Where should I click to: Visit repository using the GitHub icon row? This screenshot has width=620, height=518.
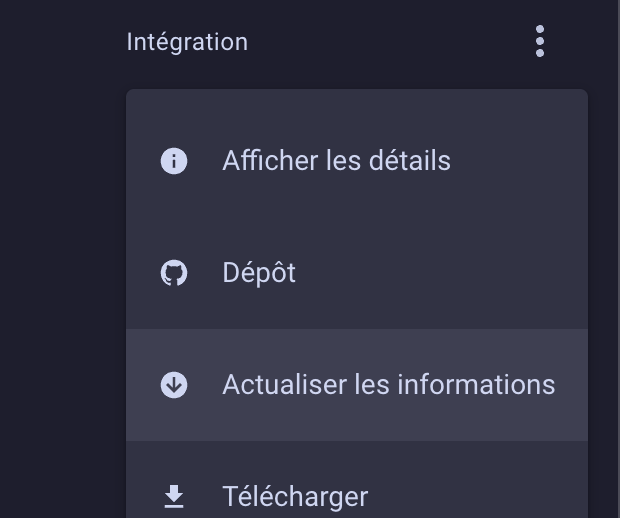(x=357, y=273)
